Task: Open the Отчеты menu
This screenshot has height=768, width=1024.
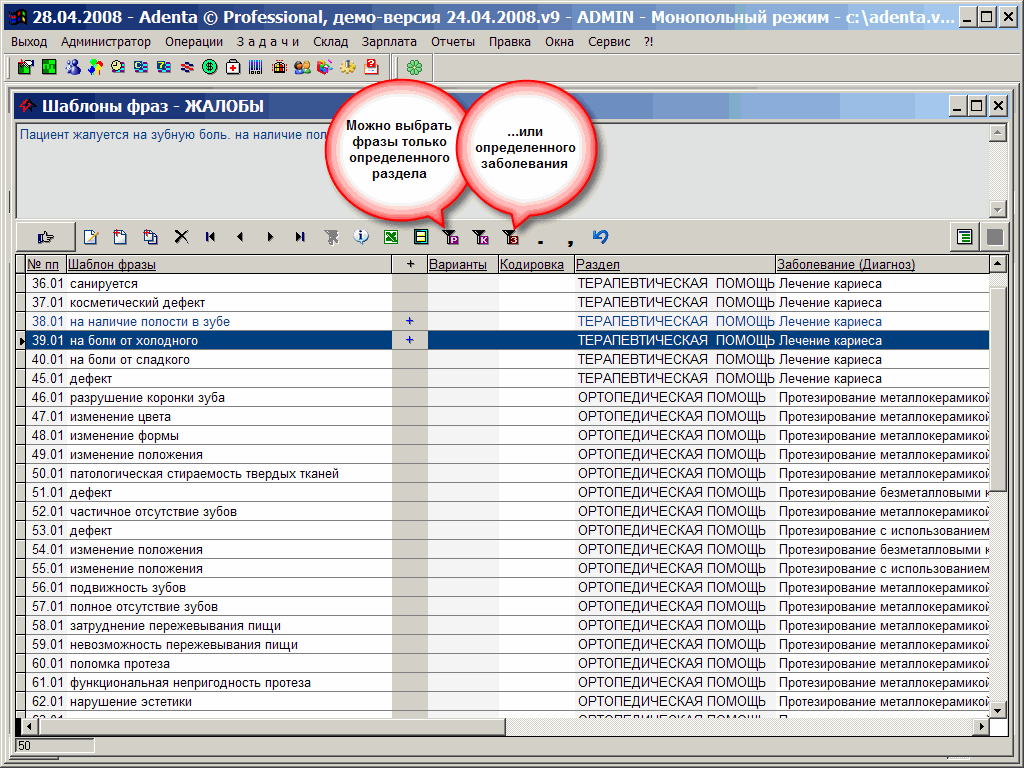Action: [x=453, y=42]
